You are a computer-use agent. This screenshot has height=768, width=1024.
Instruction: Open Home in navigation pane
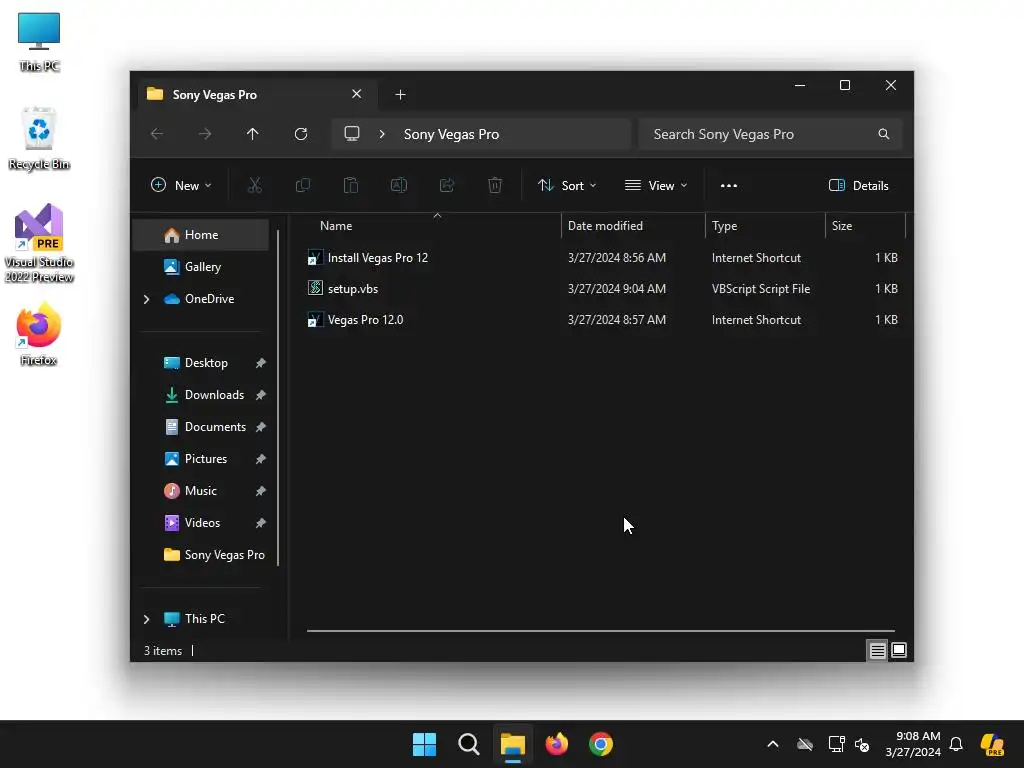[201, 234]
